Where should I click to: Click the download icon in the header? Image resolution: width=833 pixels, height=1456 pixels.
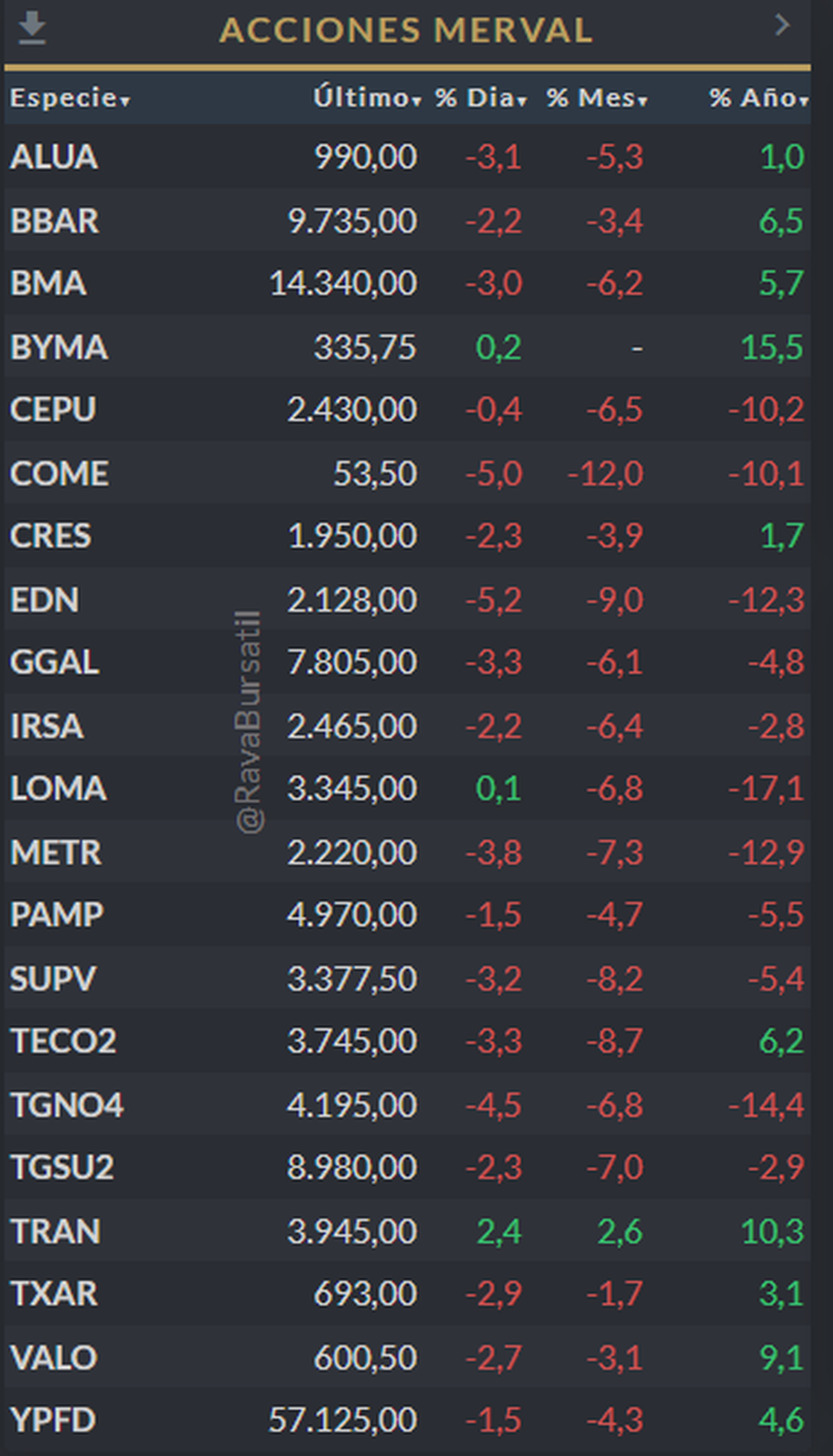32,29
